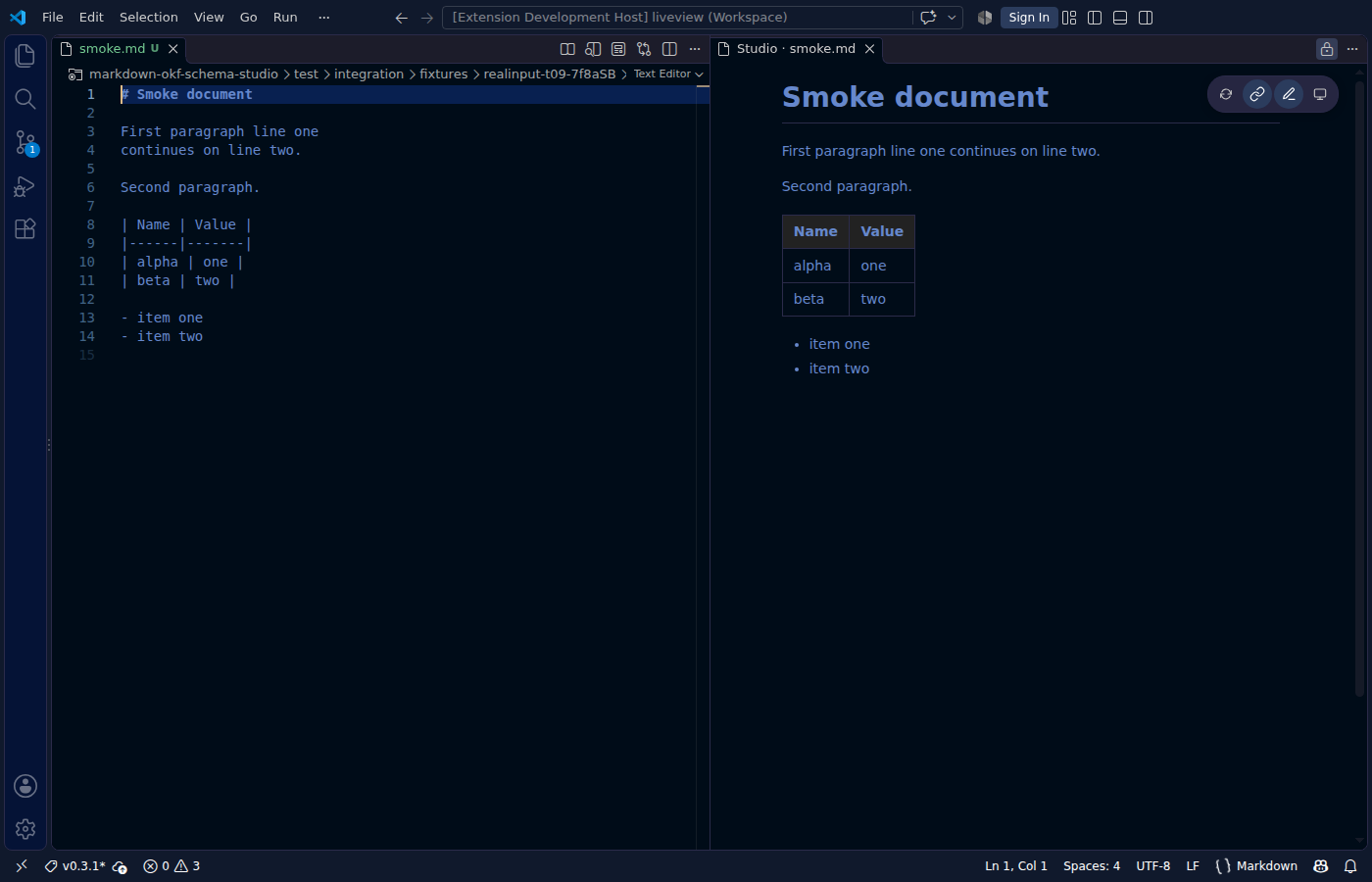The height and width of the screenshot is (882, 1372).
Task: Open the Search view in the activity bar
Action: (x=25, y=99)
